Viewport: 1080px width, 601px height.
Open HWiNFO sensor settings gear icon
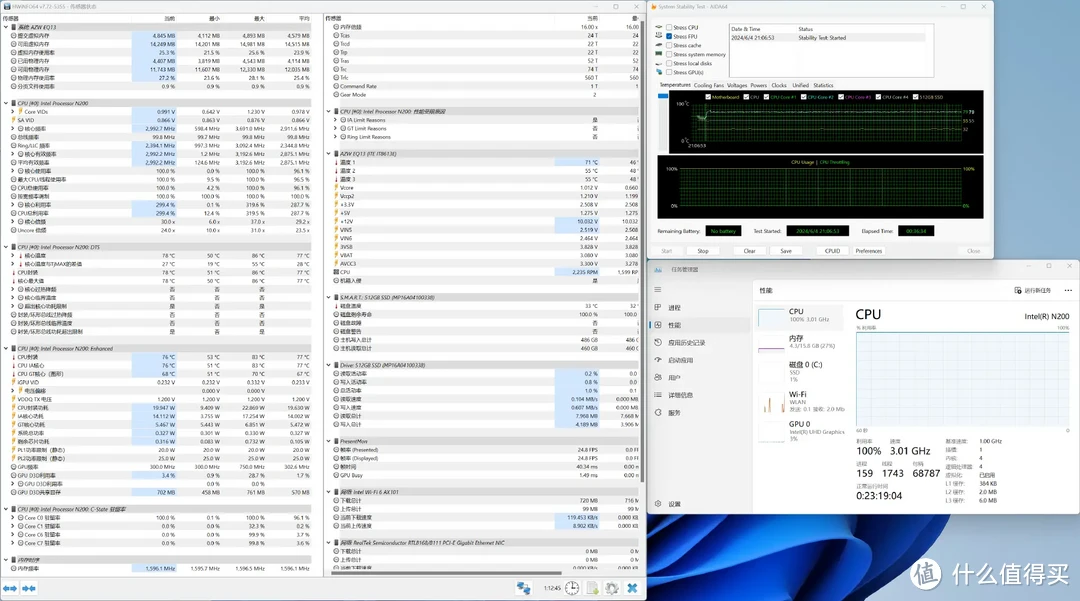612,588
